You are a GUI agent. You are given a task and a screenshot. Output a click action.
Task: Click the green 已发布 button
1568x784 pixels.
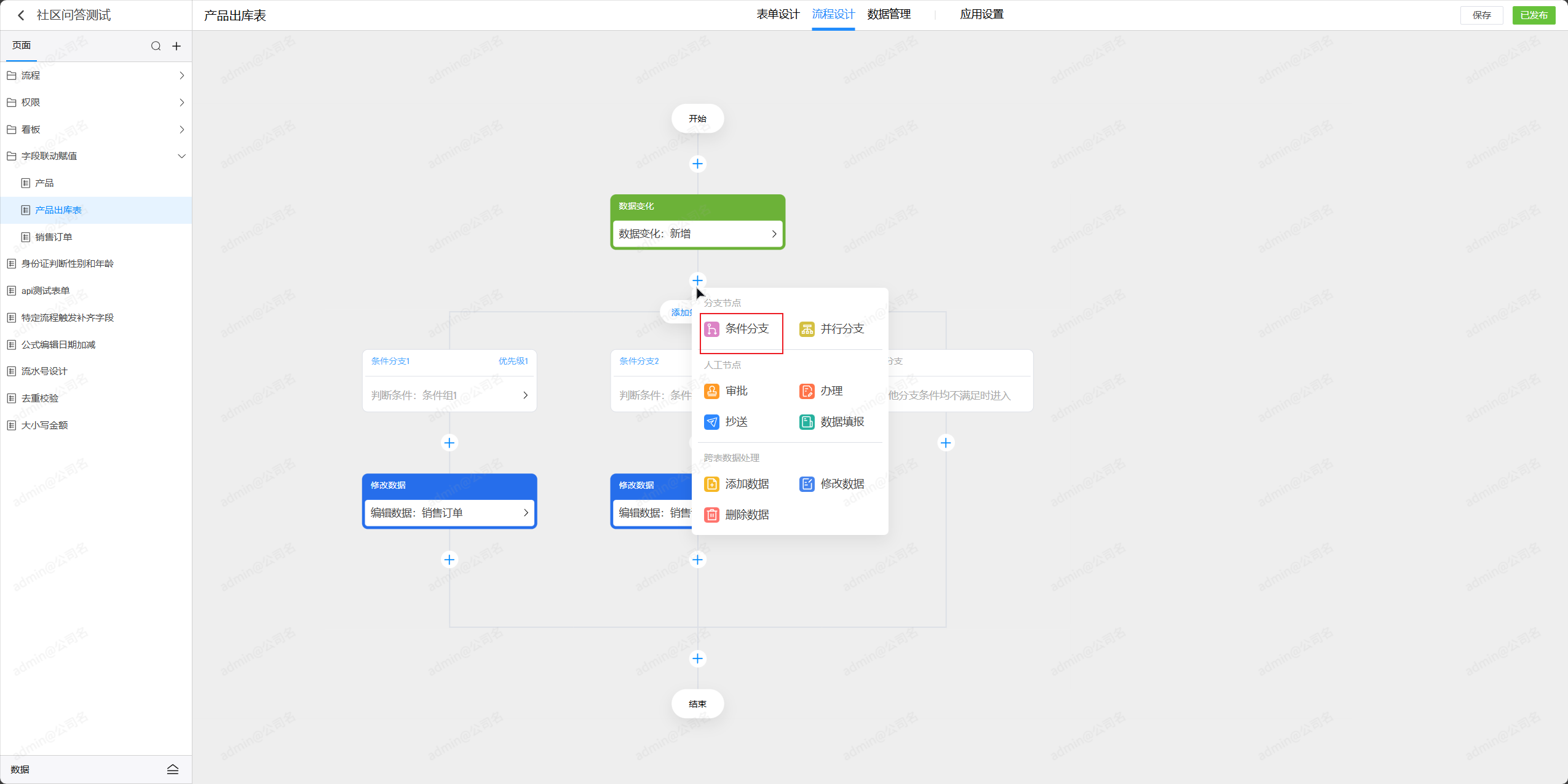[1534, 15]
